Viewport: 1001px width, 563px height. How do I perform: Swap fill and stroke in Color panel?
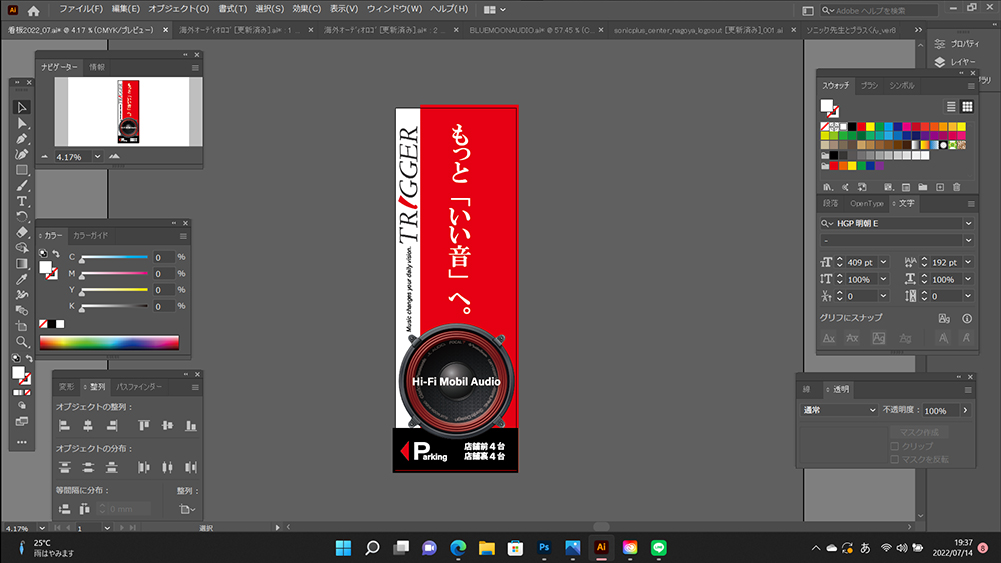[x=56, y=253]
